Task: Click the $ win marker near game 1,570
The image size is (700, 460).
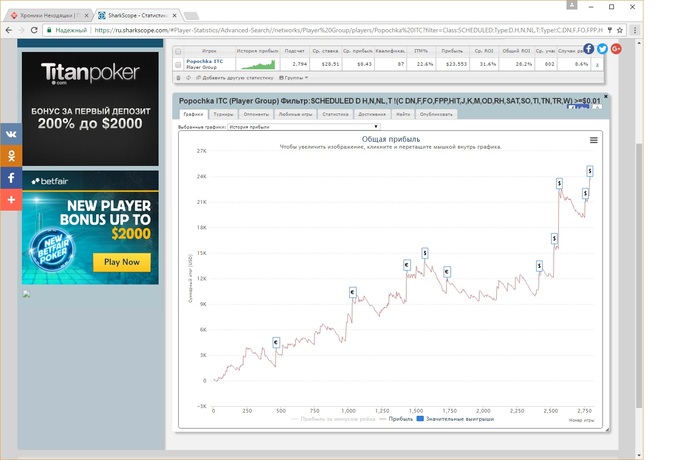Action: (425, 253)
